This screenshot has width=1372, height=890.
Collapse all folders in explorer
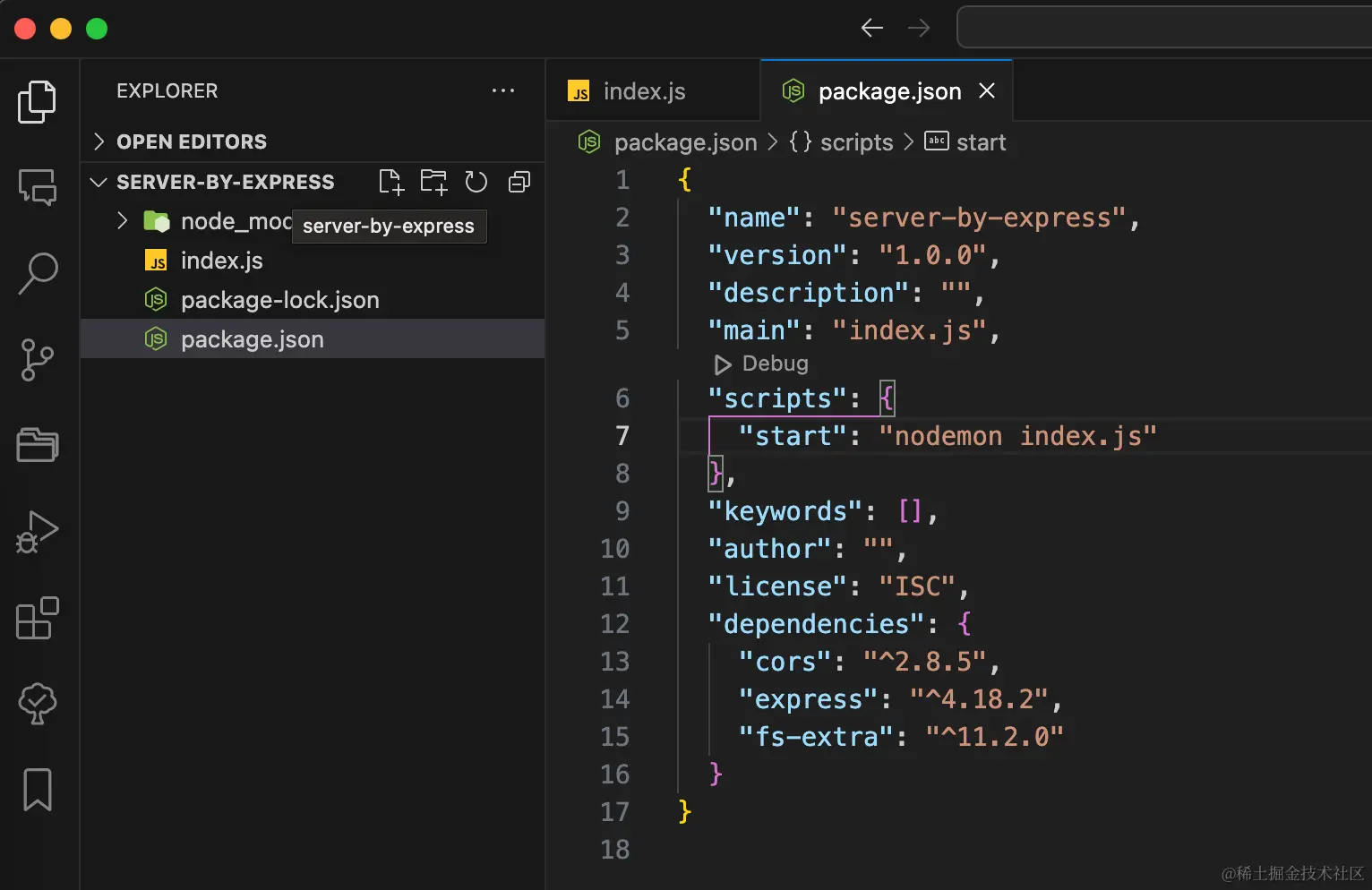tap(519, 182)
